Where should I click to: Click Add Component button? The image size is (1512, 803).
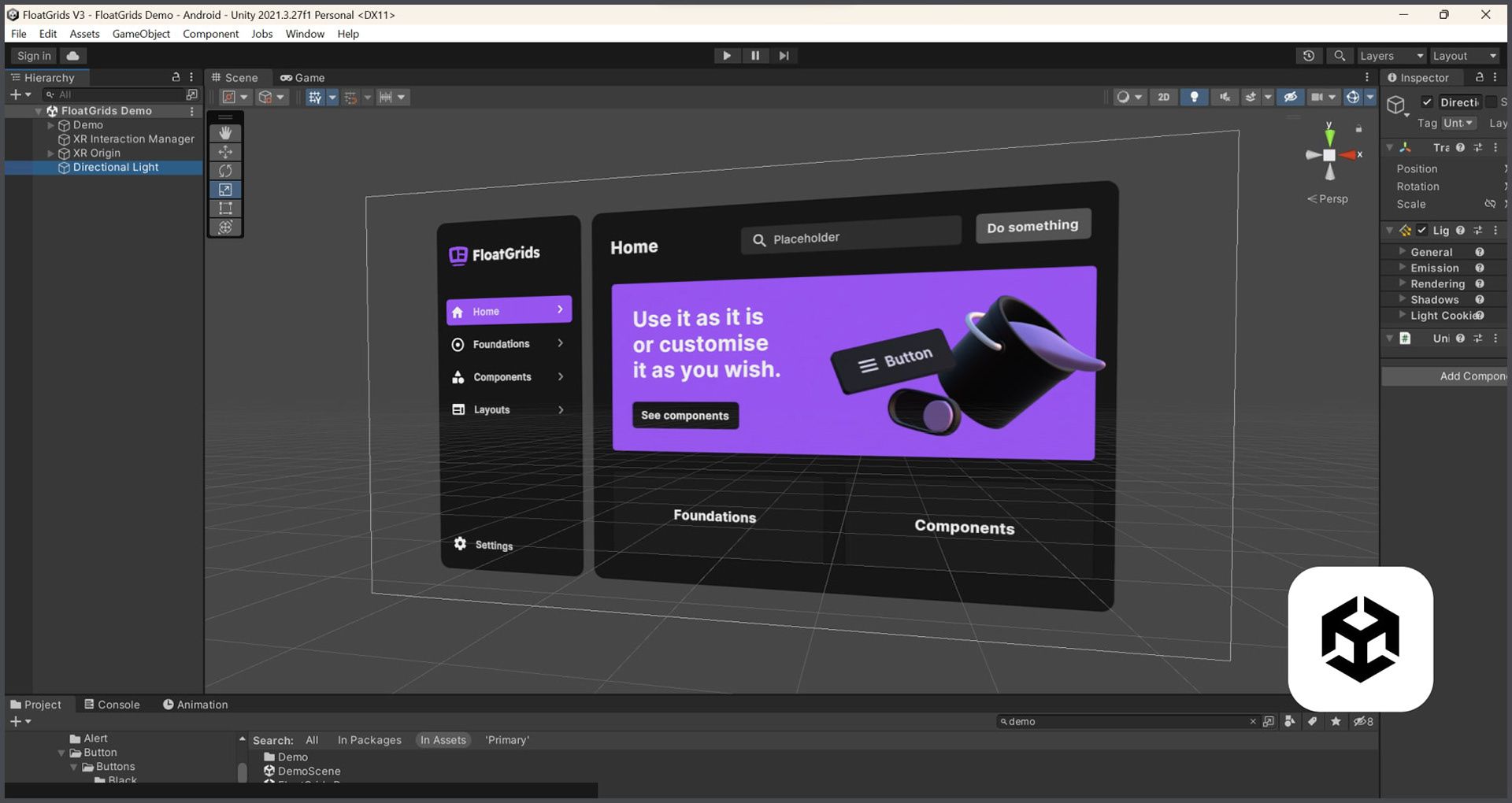point(1444,376)
